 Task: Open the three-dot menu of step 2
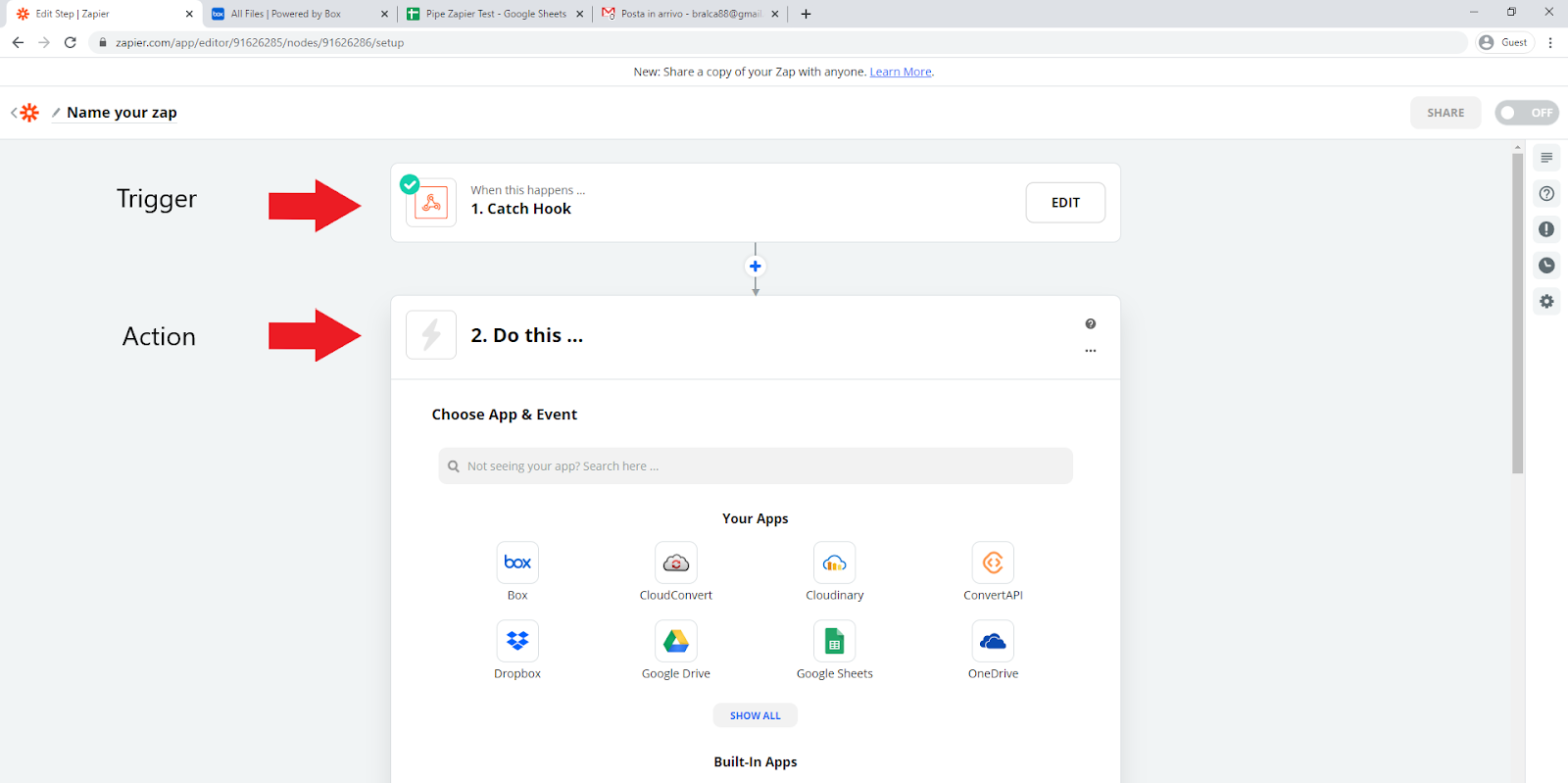pos(1091,351)
